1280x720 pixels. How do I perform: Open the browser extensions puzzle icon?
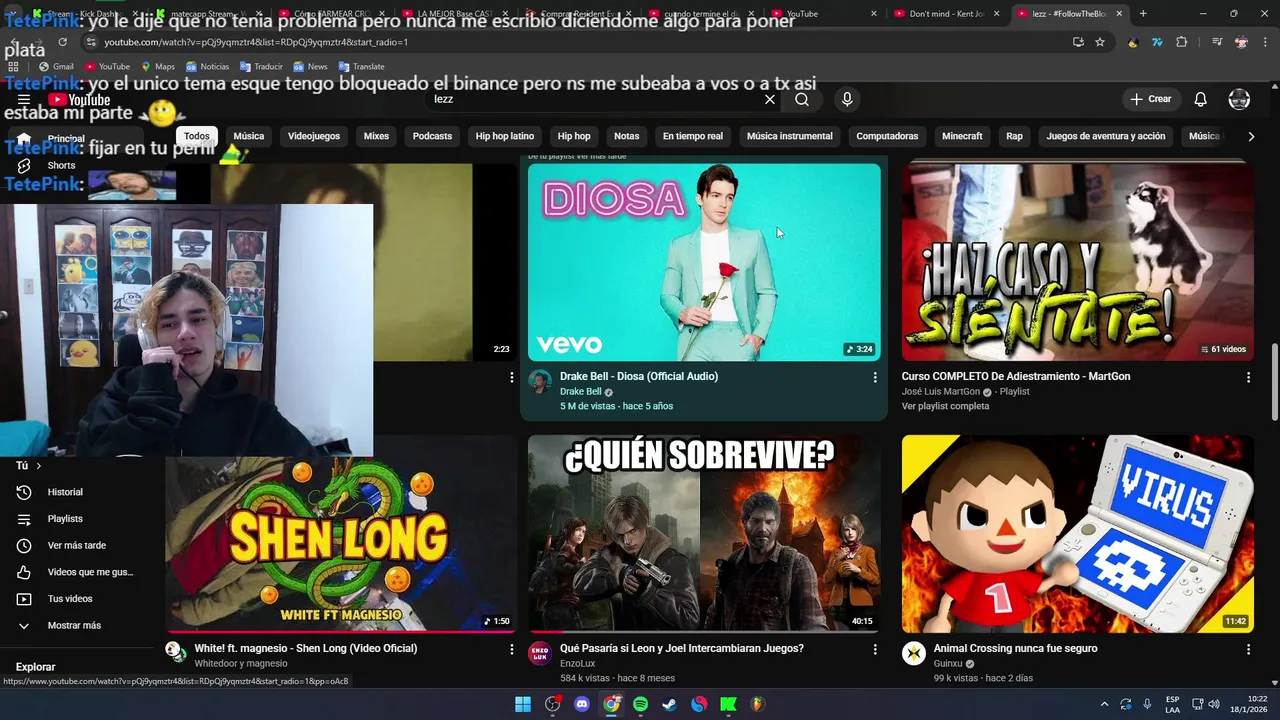1182,42
